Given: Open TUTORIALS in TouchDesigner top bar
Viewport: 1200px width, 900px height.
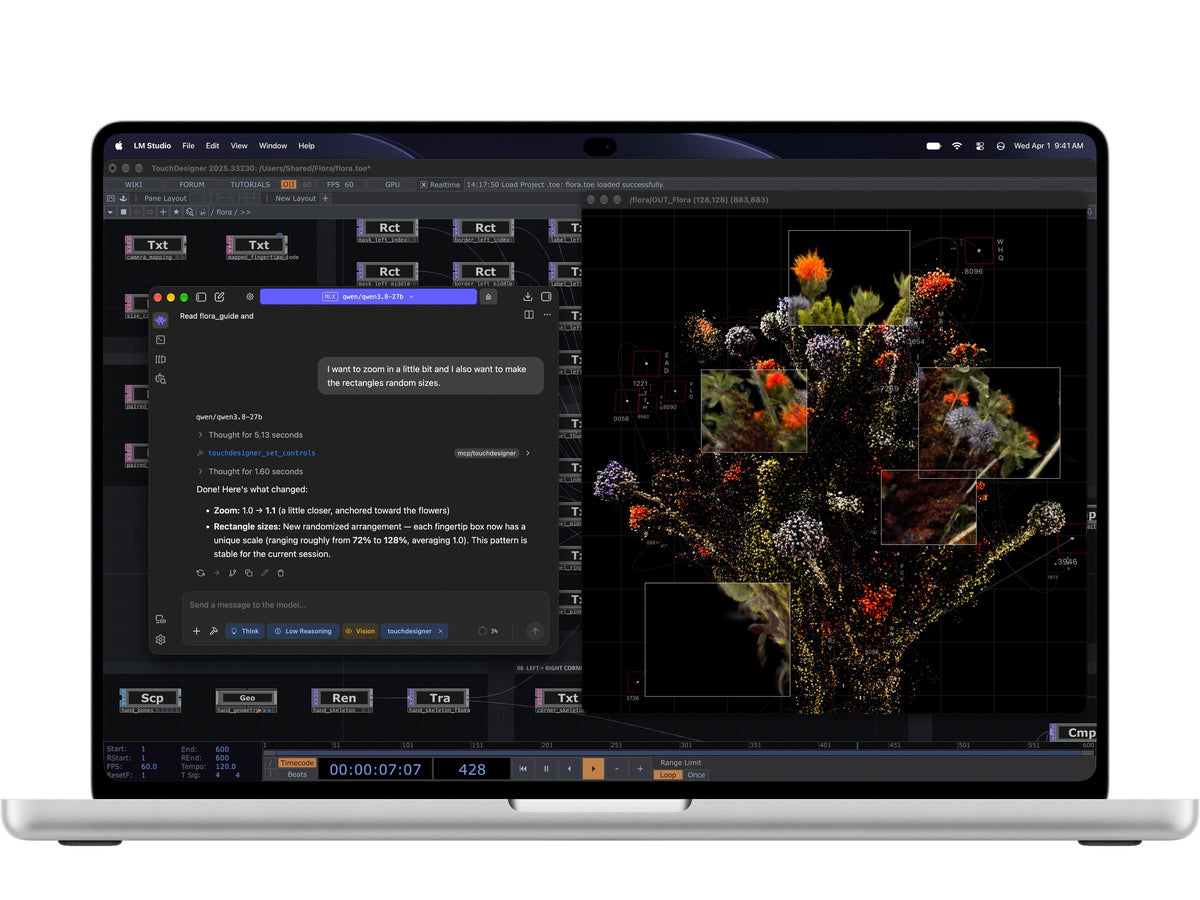Looking at the screenshot, I should pyautogui.click(x=250, y=185).
